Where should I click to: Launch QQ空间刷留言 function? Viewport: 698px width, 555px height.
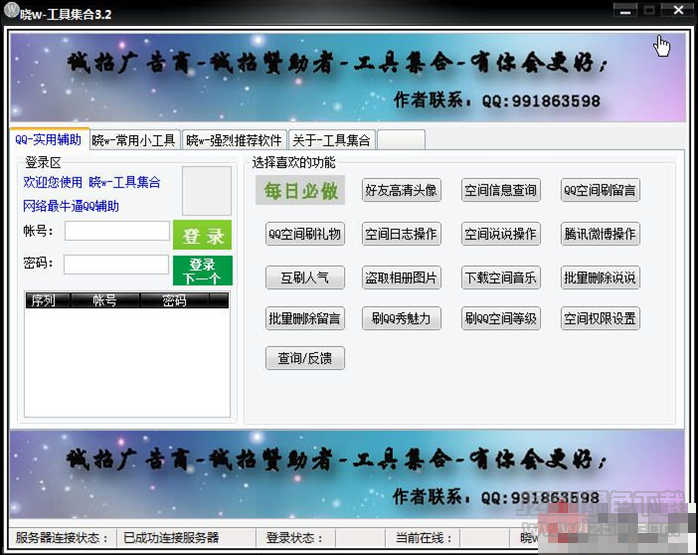tap(600, 190)
